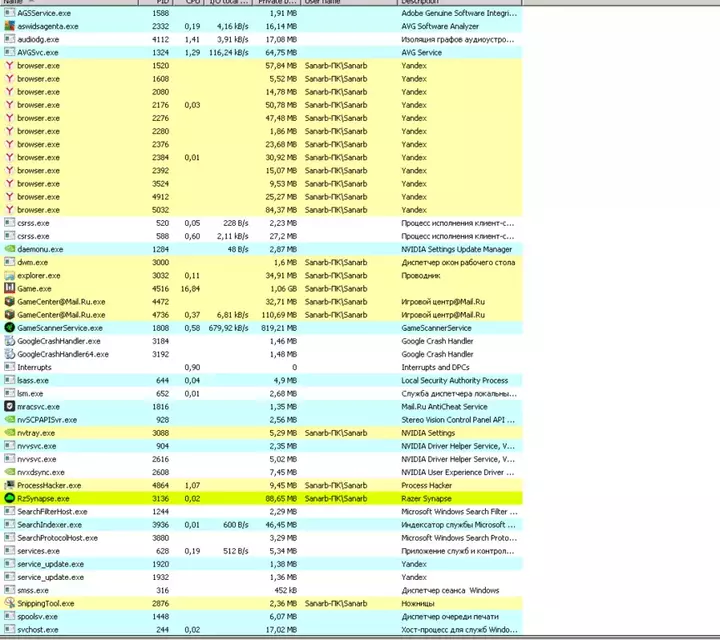Click the 679,92 kB/s I/O value

(229, 328)
